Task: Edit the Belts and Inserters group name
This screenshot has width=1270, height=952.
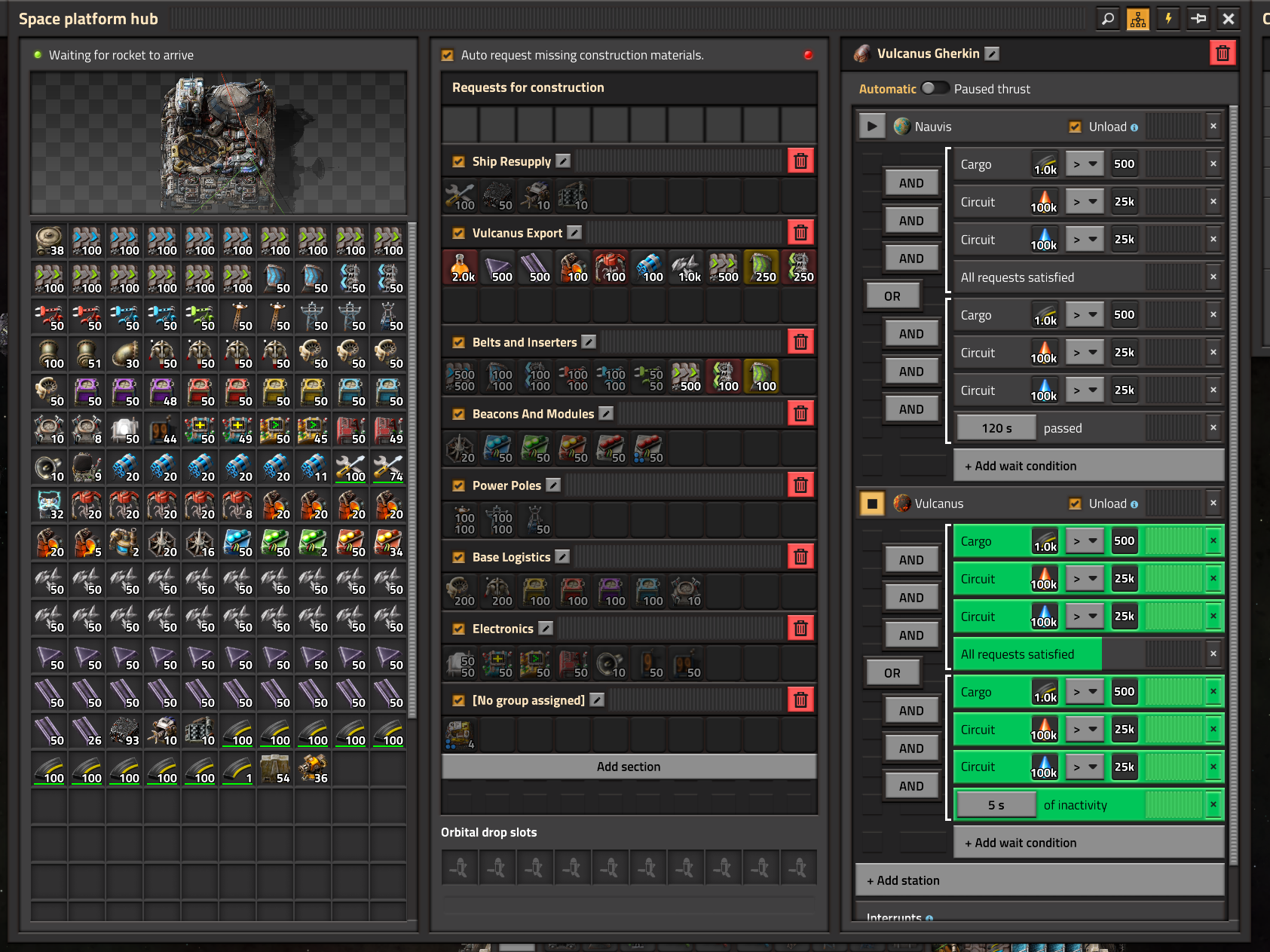Action: click(589, 342)
